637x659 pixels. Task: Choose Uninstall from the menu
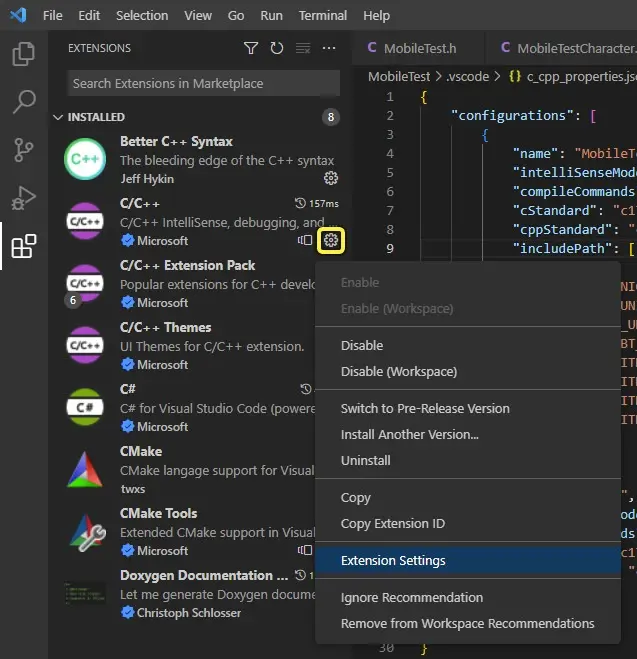point(468,461)
